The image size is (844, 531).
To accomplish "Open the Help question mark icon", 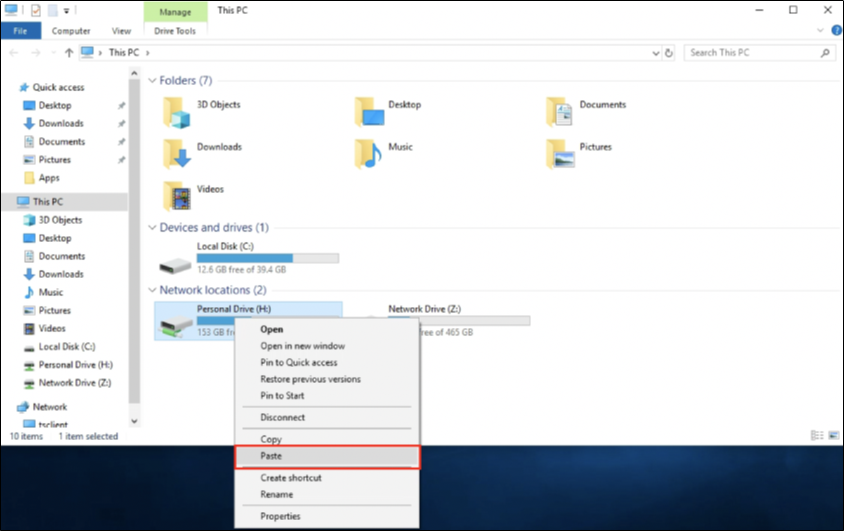I will click(837, 31).
